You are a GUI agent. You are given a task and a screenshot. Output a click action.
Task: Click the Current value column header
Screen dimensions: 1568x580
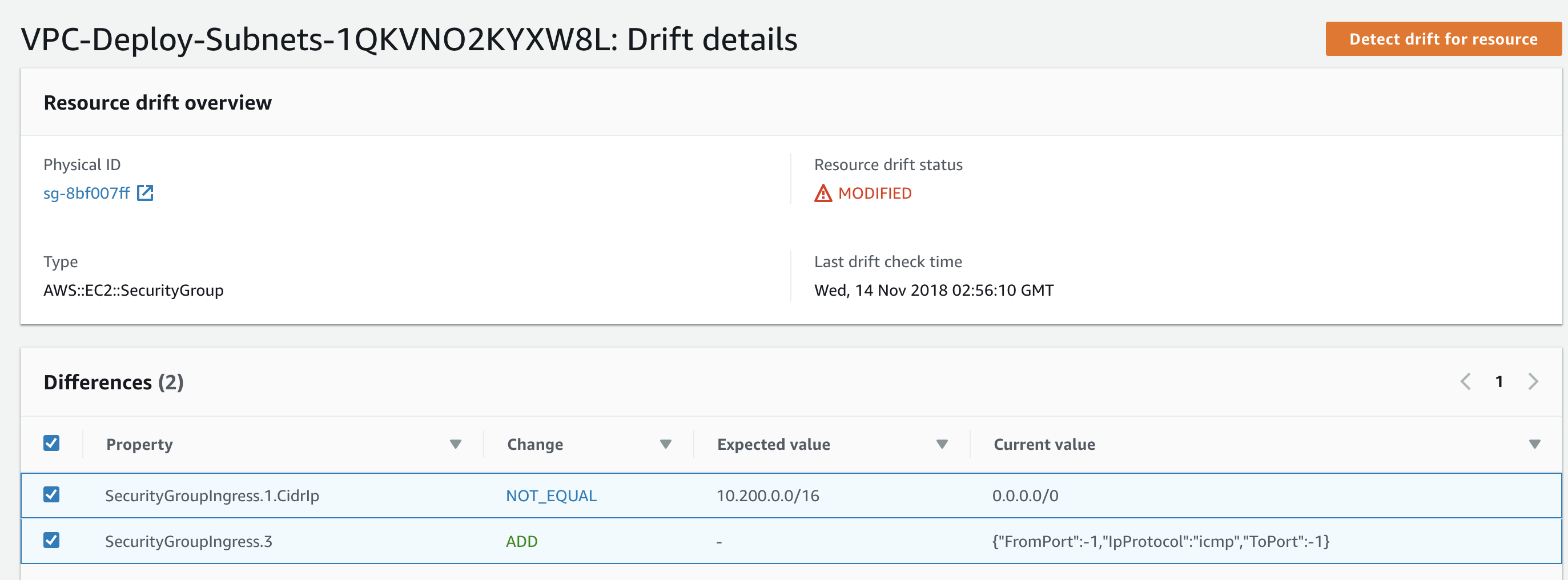(1044, 444)
